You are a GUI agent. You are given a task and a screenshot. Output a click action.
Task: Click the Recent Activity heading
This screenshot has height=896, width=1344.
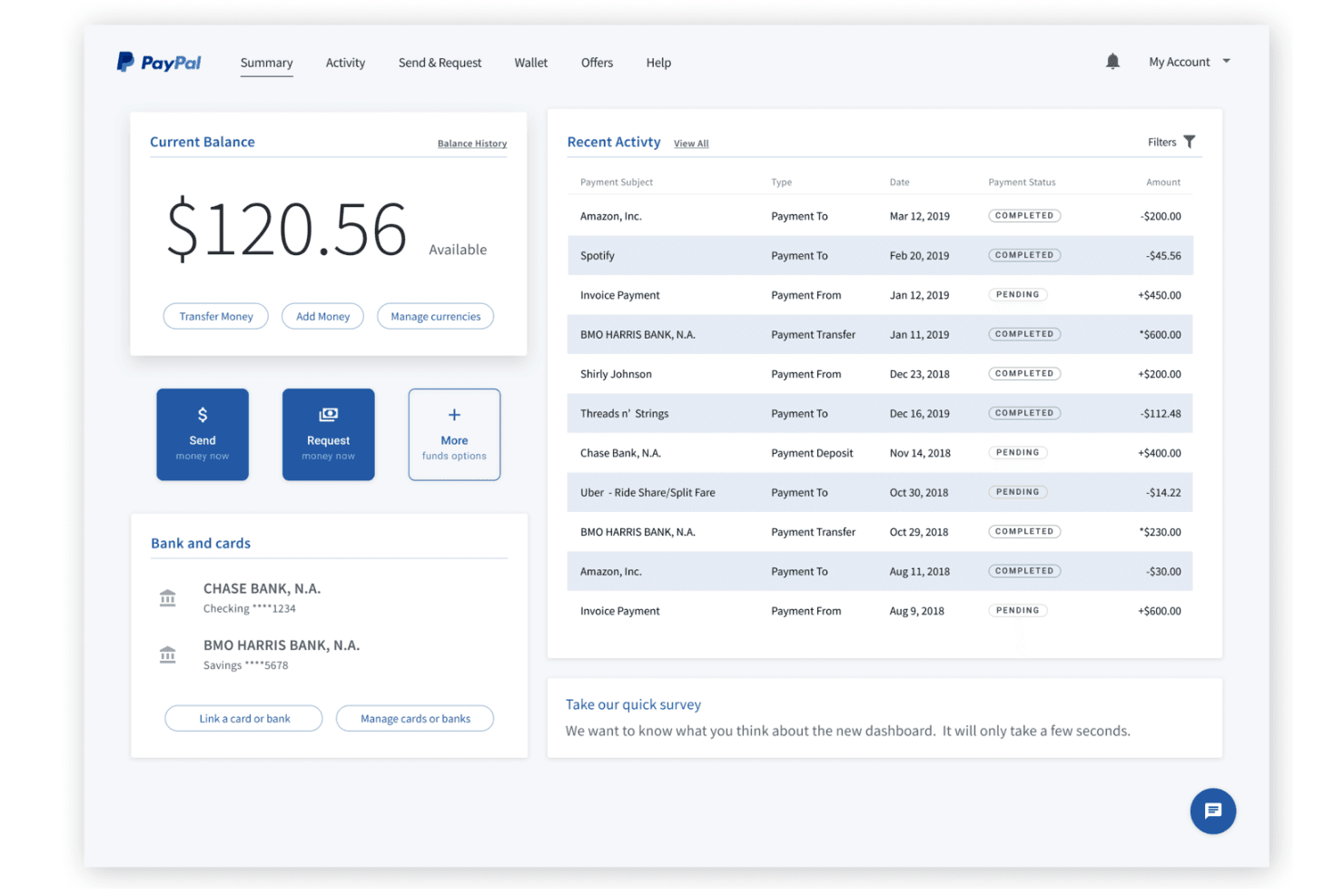(614, 142)
